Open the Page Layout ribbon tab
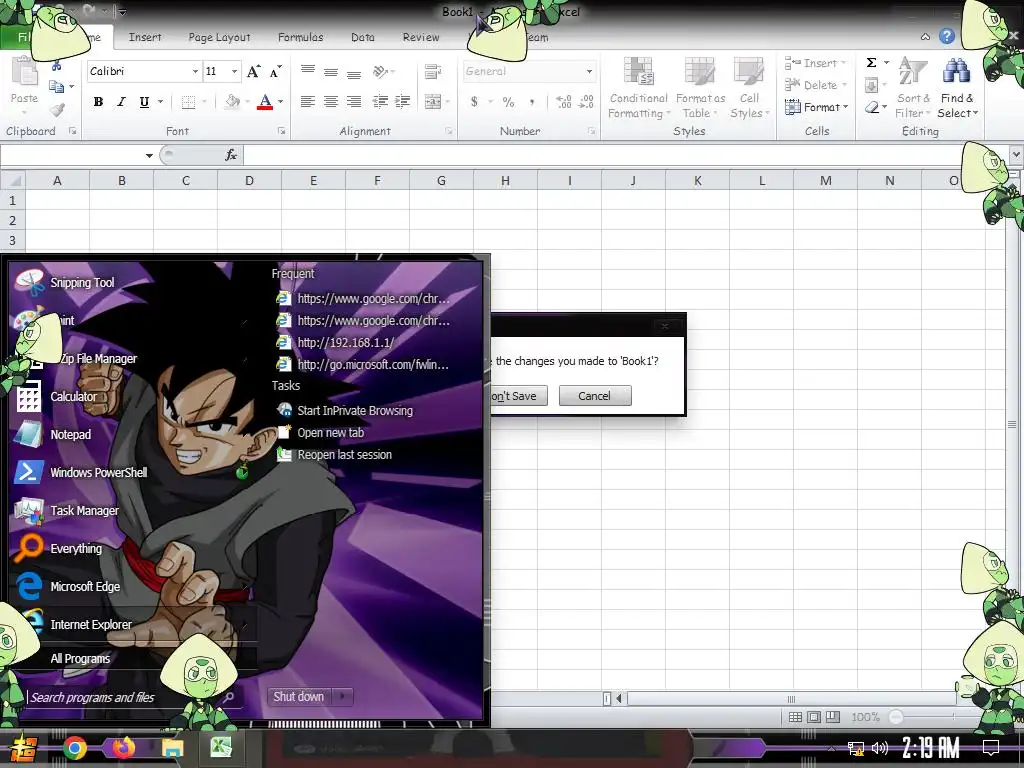1024x768 pixels. (219, 37)
